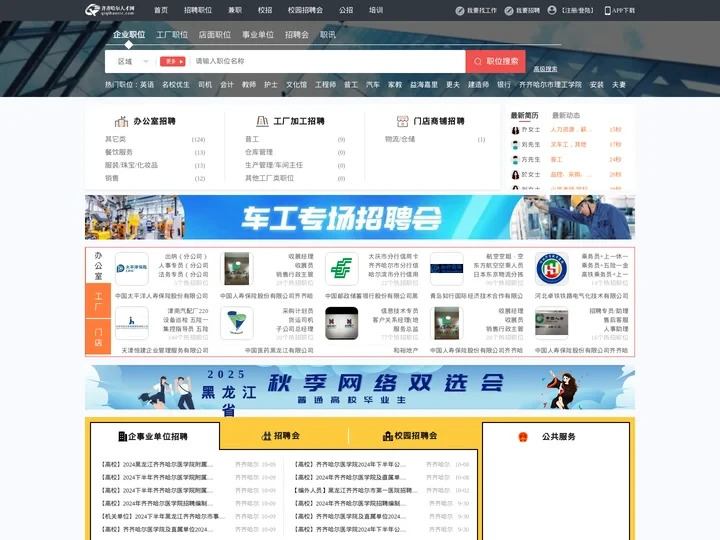This screenshot has height=540, width=720.
Task: Open 校招 in top navigation
Action: point(265,10)
